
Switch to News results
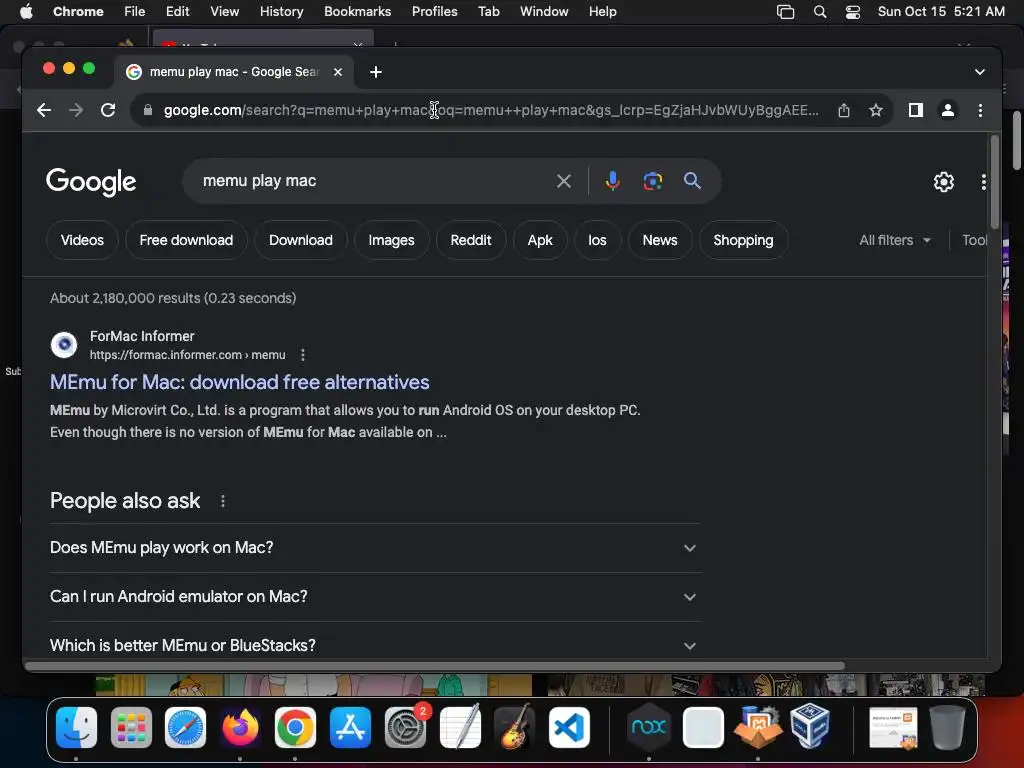[660, 240]
